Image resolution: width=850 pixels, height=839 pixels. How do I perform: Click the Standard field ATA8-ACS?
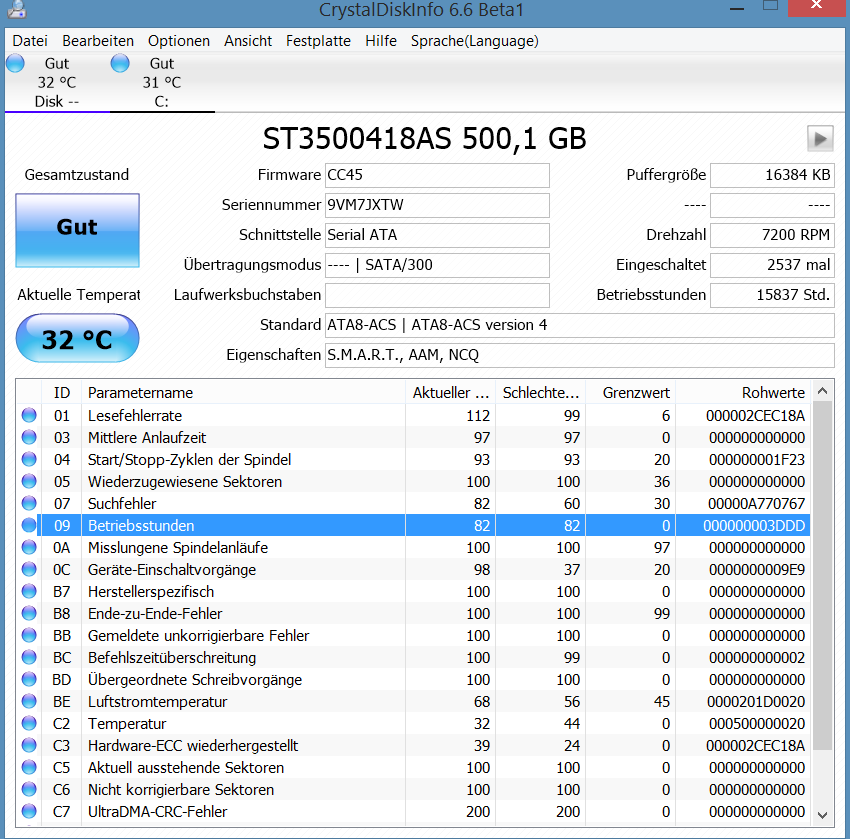click(x=579, y=325)
